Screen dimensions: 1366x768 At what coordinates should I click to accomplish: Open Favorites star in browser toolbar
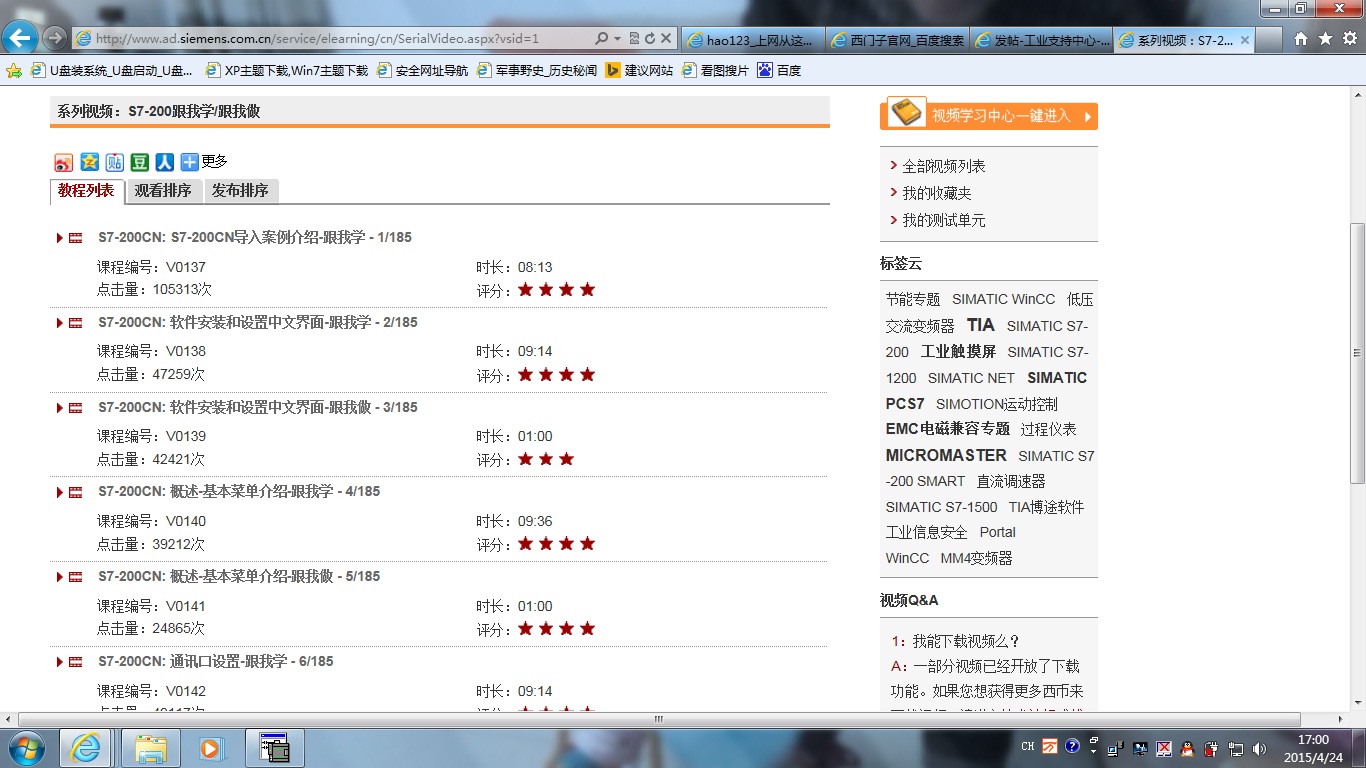pos(1325,39)
